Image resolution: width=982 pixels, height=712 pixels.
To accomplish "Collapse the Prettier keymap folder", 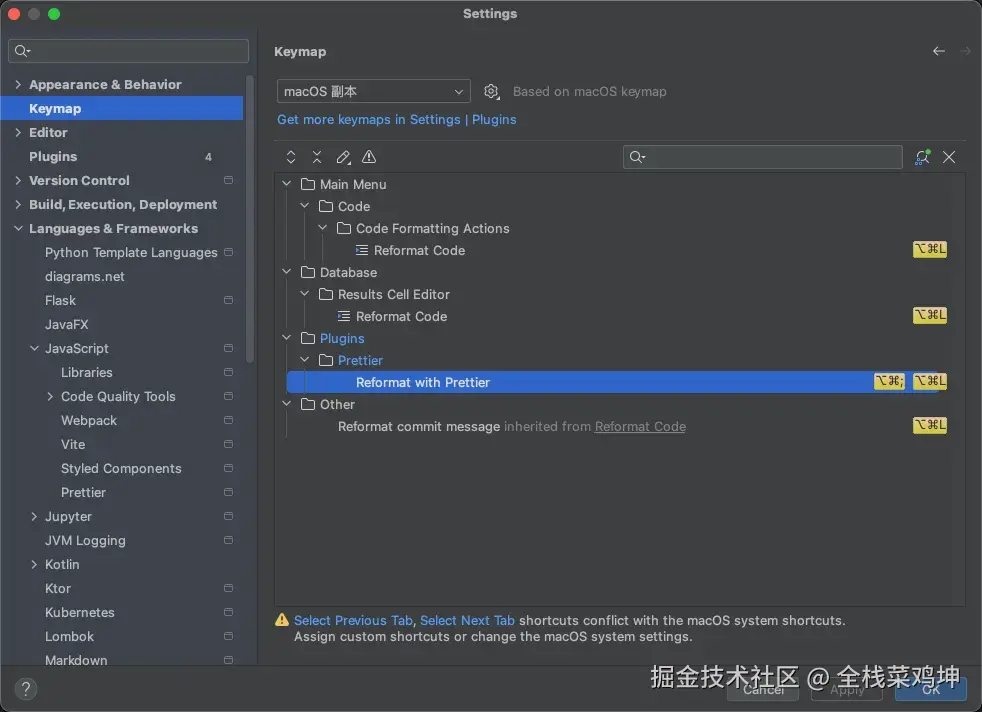I will click(304, 360).
